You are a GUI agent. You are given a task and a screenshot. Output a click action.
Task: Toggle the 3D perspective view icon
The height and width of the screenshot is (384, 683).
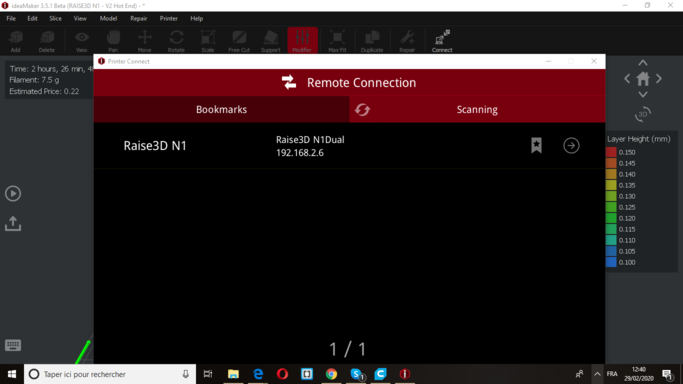pyautogui.click(x=642, y=114)
